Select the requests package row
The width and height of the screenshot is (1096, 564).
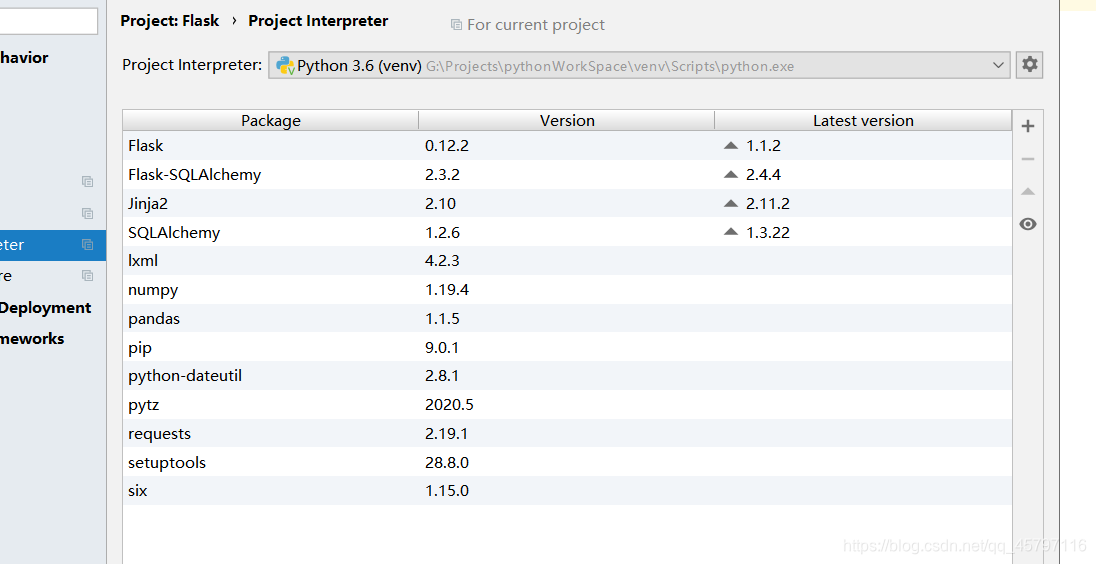[567, 433]
